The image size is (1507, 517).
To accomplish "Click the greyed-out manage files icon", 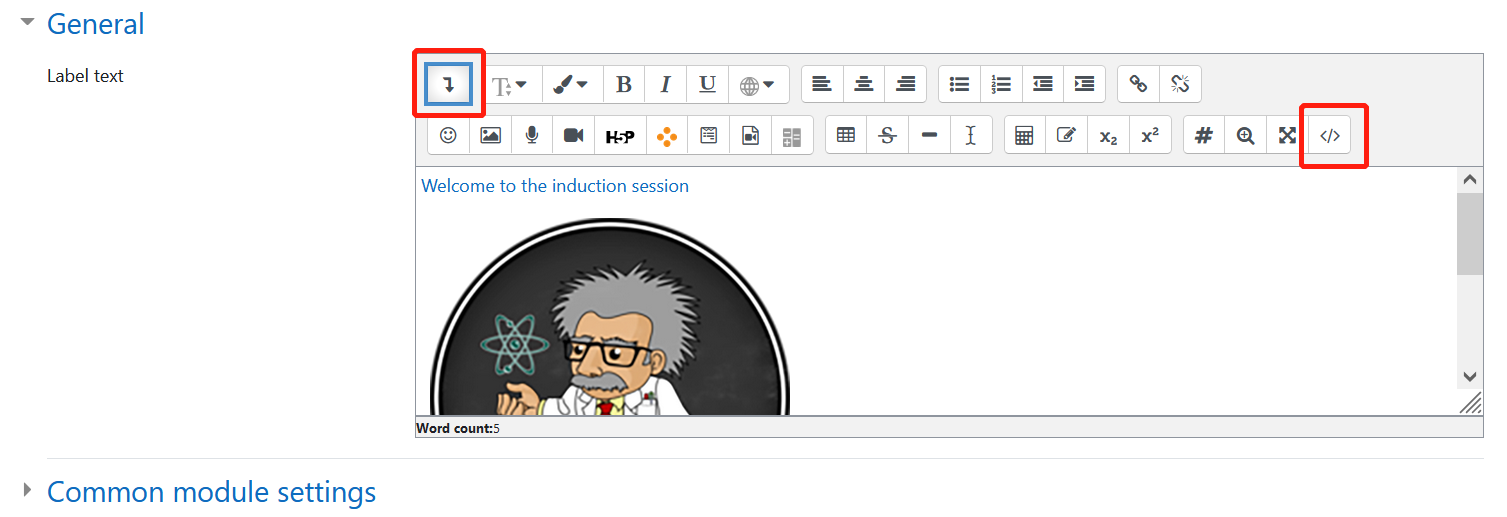I will click(x=792, y=135).
